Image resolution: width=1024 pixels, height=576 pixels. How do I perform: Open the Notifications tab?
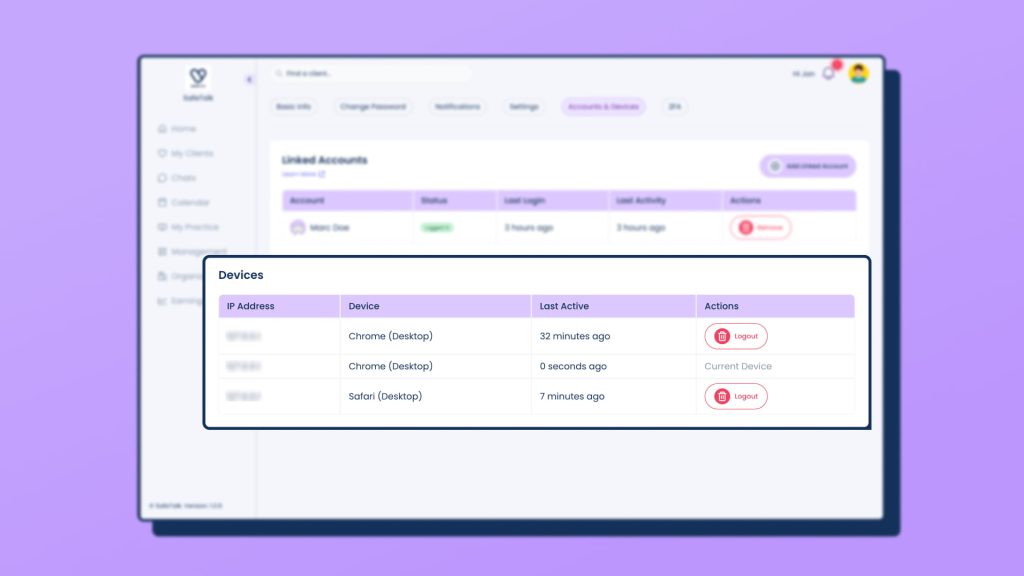pyautogui.click(x=457, y=106)
